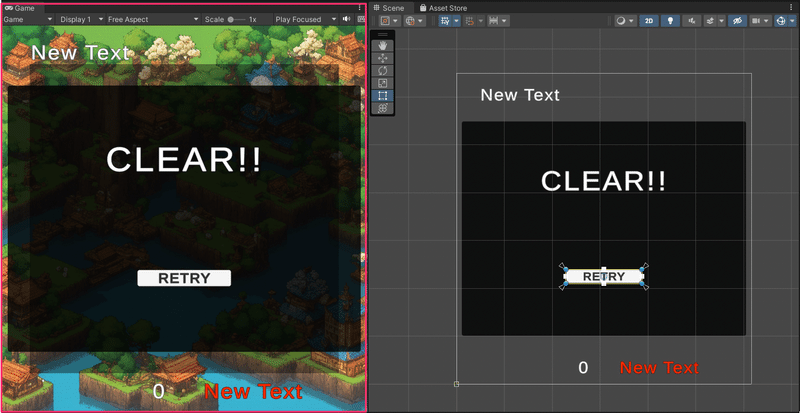Click the RETRY button in Game view
Viewport: 800px width, 413px height.
(x=184, y=278)
